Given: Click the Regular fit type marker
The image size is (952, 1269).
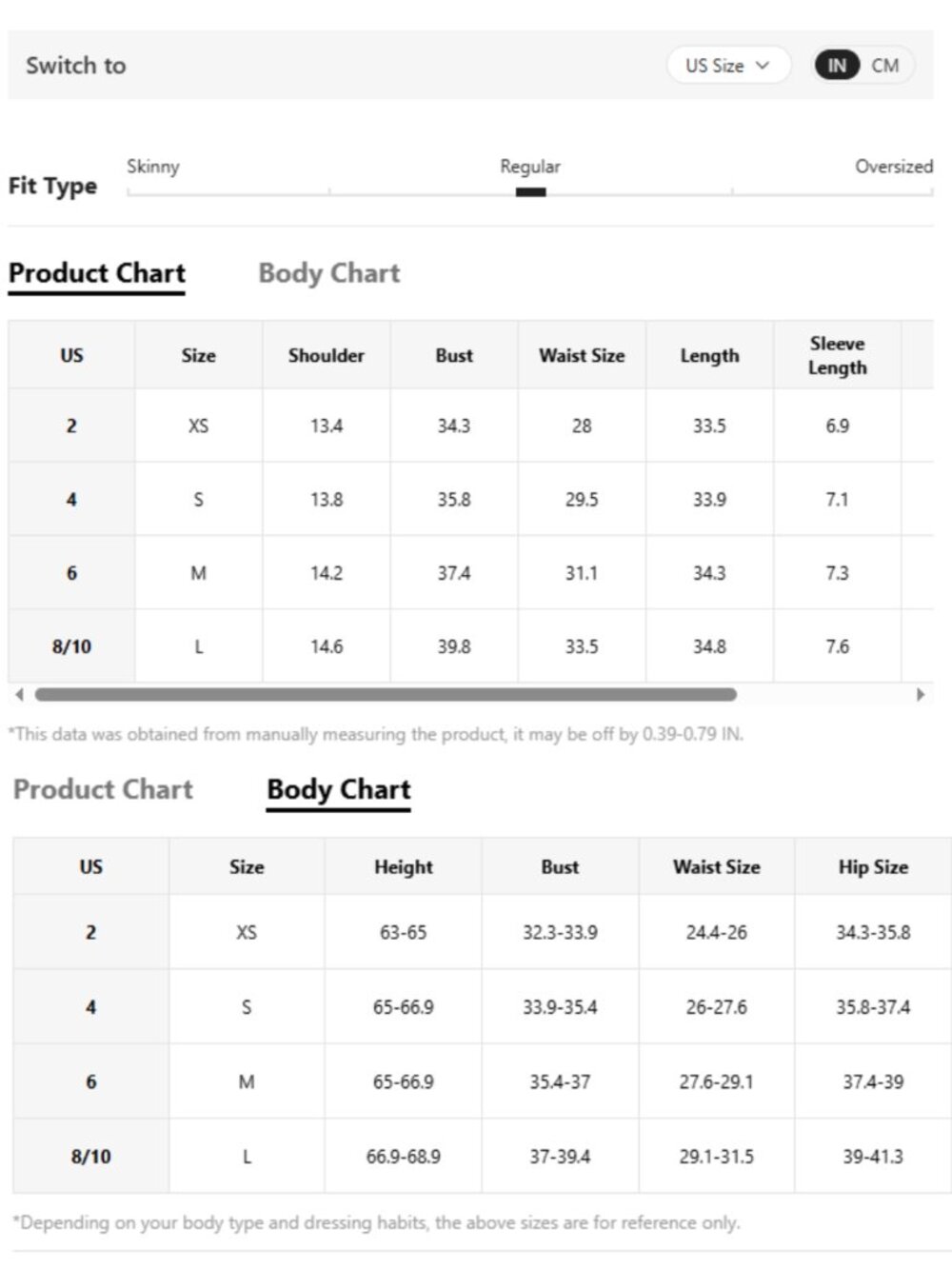Looking at the screenshot, I should 530,192.
